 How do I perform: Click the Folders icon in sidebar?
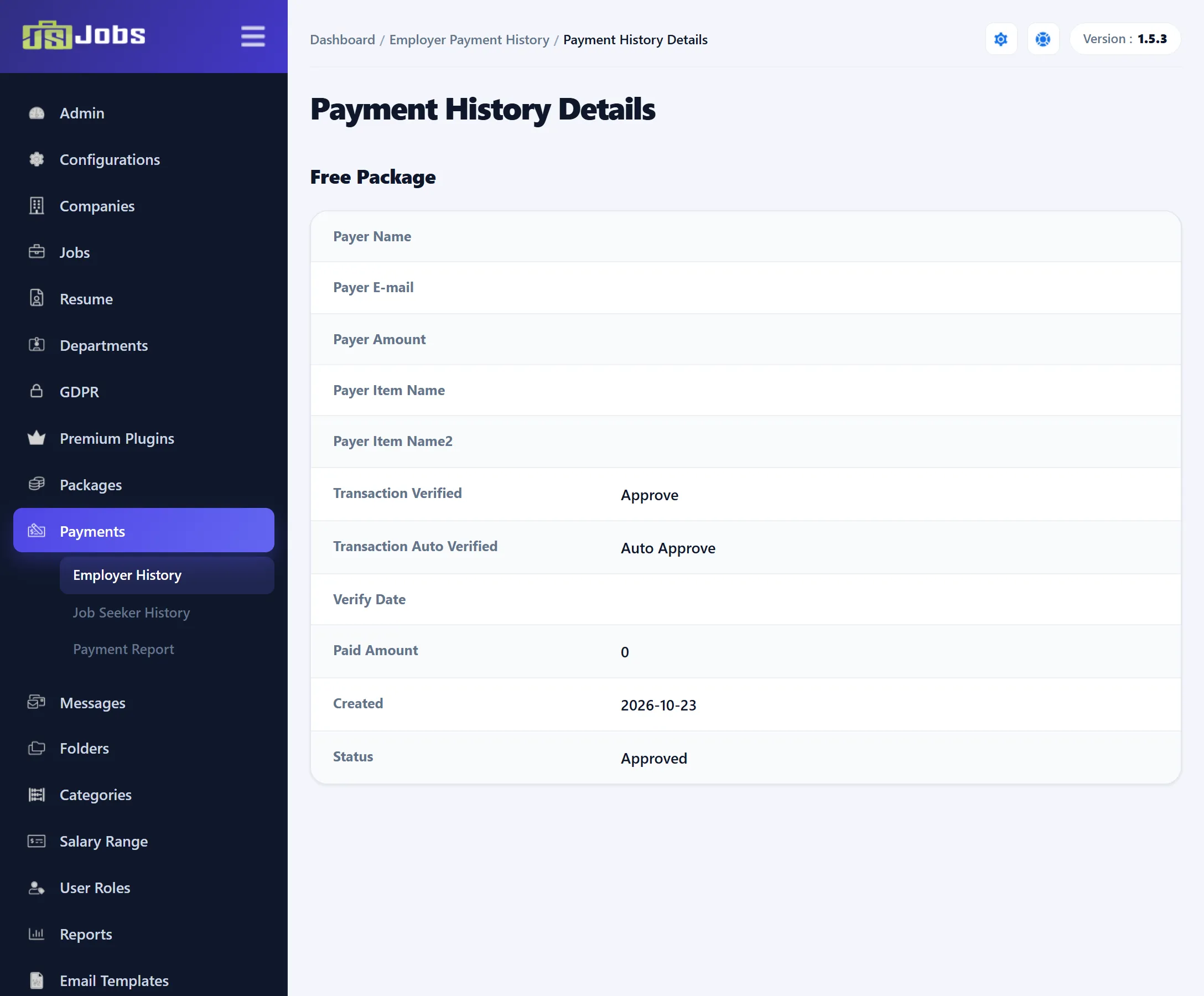[37, 748]
